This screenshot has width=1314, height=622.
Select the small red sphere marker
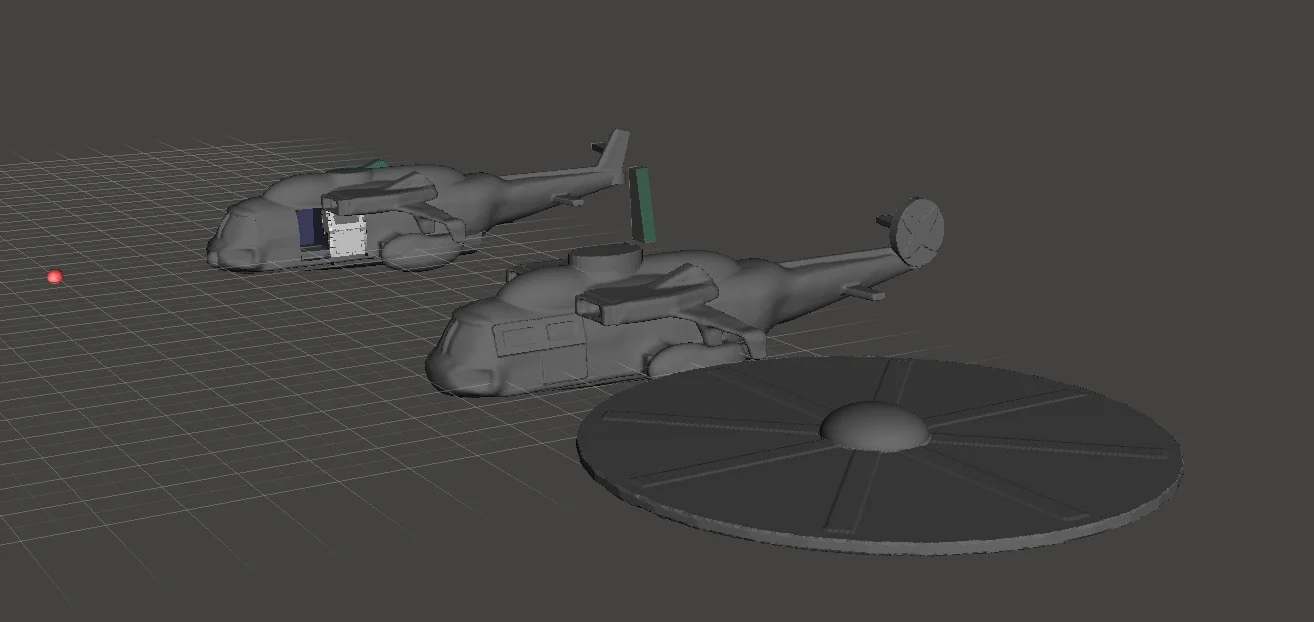pos(55,276)
